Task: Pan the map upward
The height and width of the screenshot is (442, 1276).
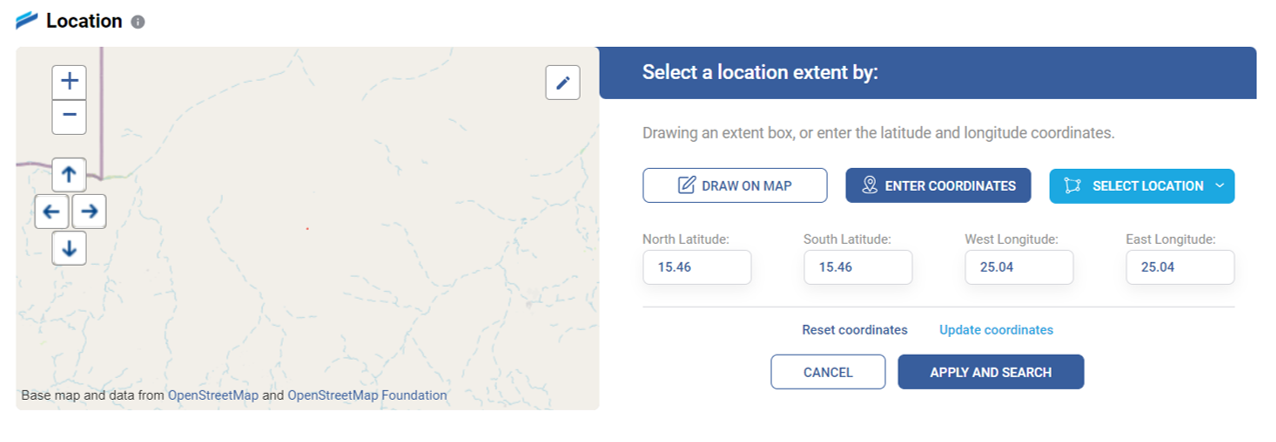Action: click(x=69, y=175)
